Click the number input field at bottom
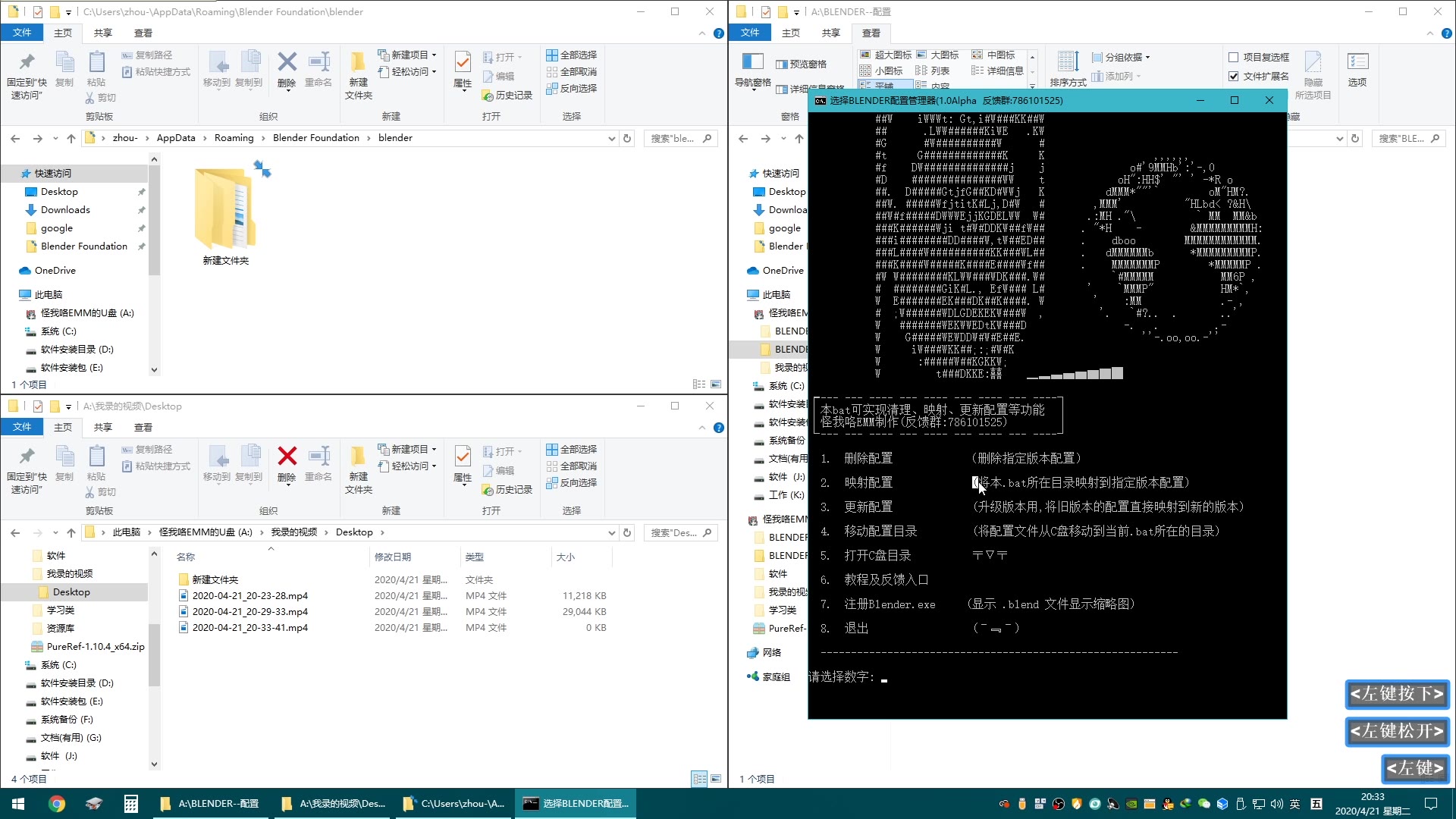 884,678
